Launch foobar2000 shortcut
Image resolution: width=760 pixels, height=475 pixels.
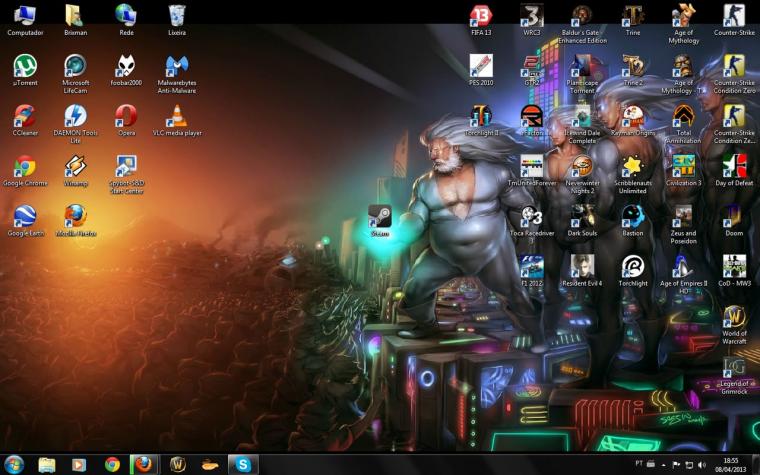pos(126,70)
